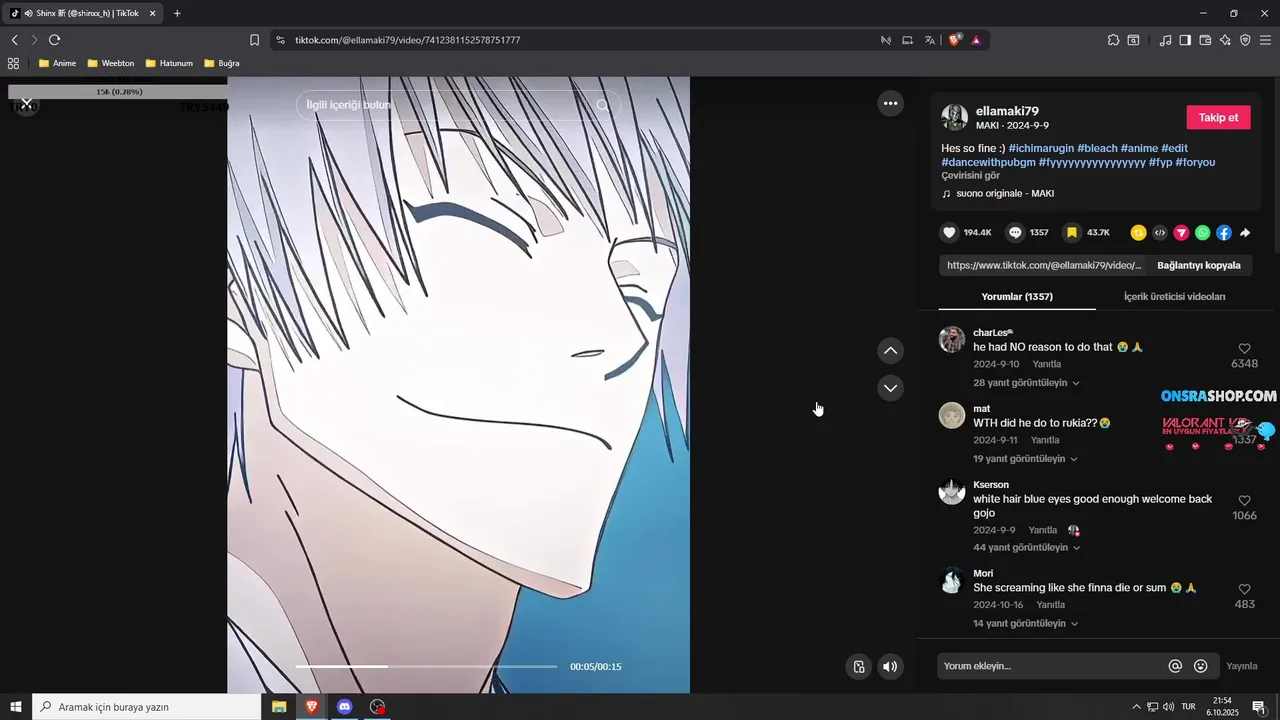Click Bağlantıyı kopyala to copy link
1280x720 pixels.
1199,266
